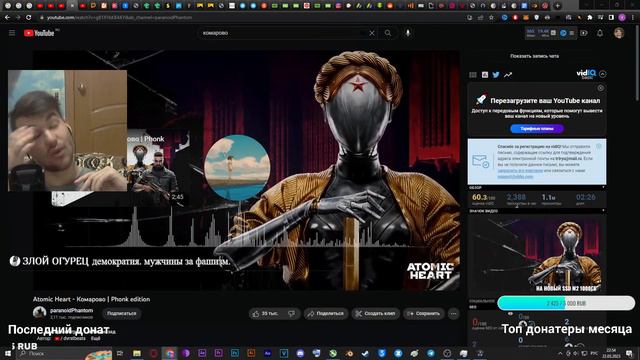This screenshot has width=640, height=360.
Task: Click the resend email link in notice
Action: tap(520, 171)
